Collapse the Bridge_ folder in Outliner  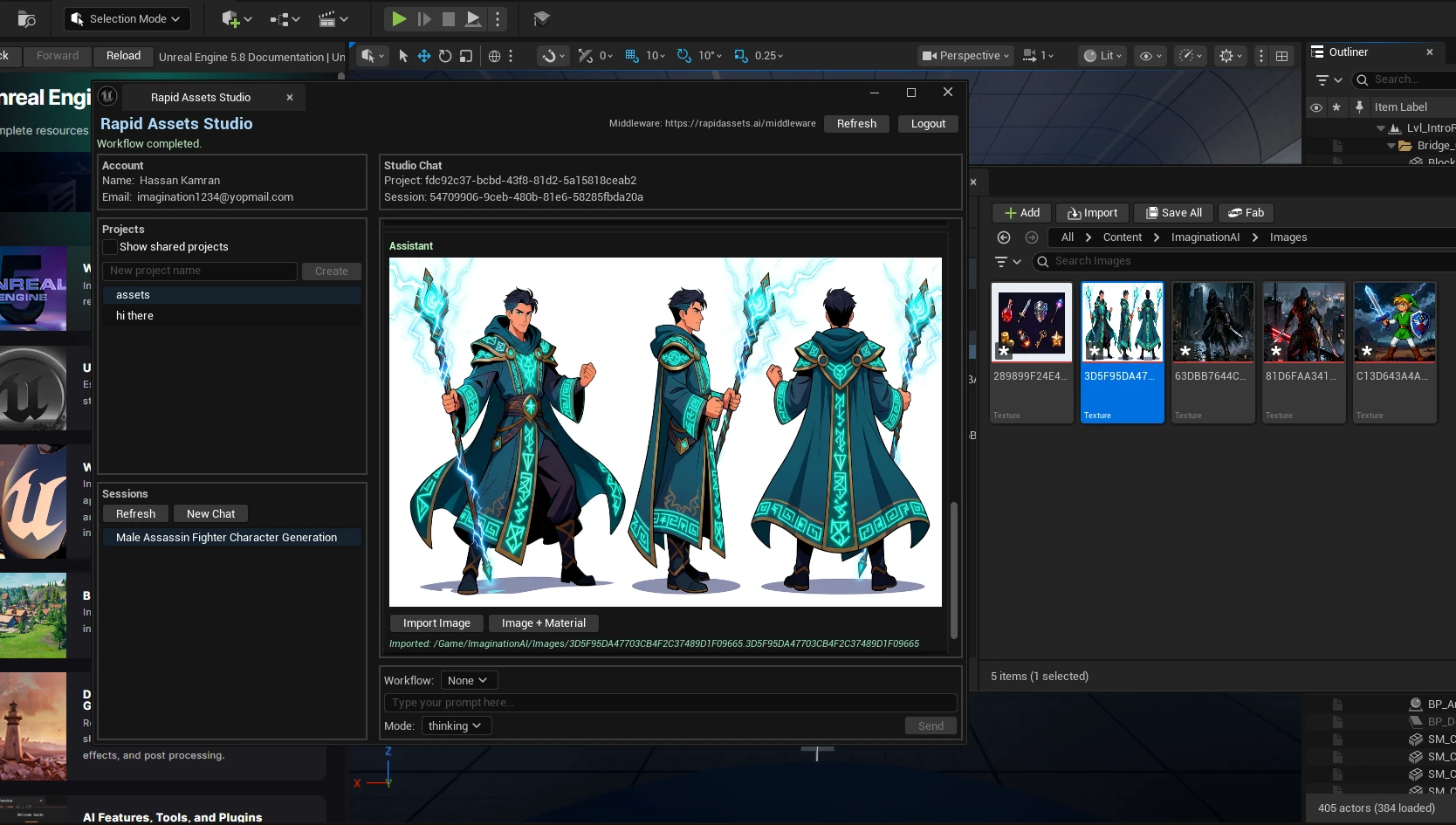click(1391, 146)
